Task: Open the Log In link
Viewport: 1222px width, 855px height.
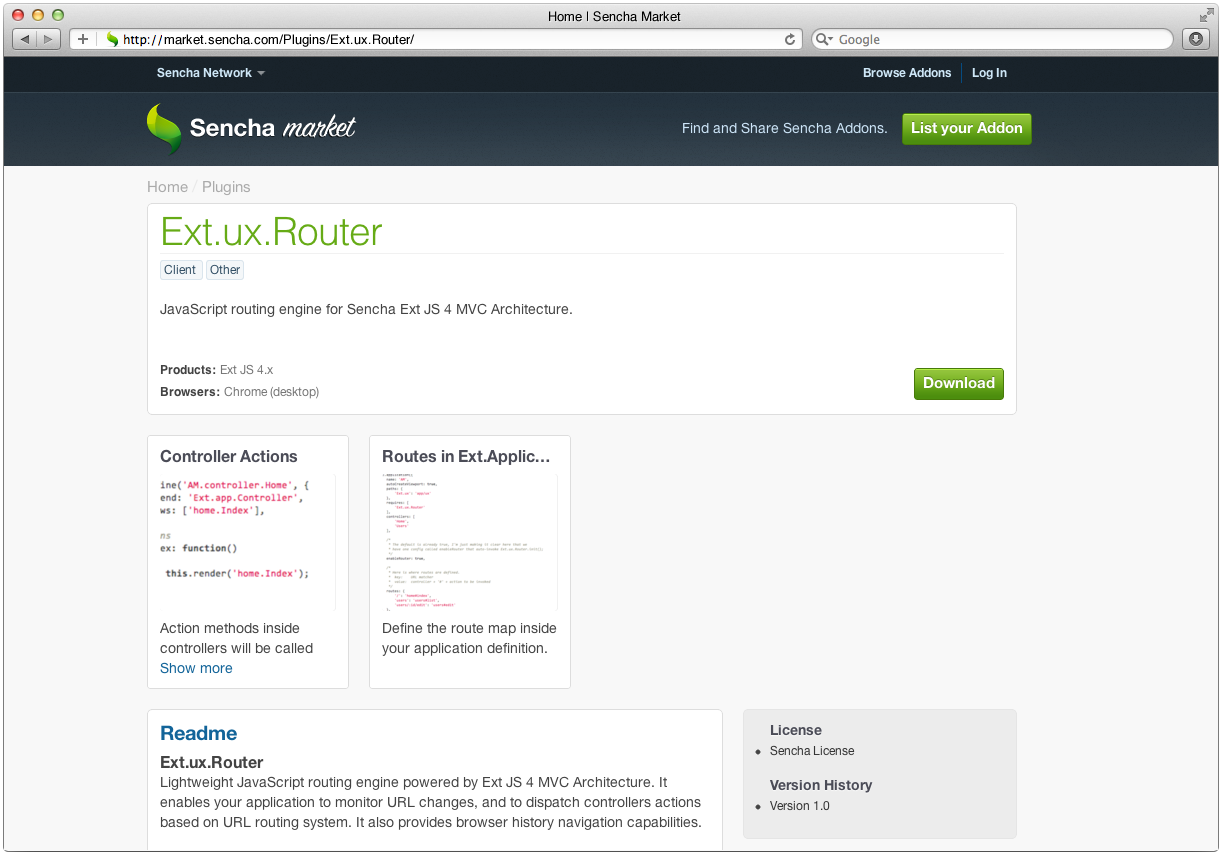Action: point(989,73)
